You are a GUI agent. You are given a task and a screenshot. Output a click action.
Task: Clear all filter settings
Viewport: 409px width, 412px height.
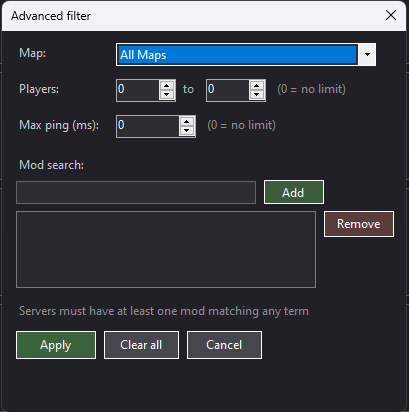pyautogui.click(x=141, y=345)
